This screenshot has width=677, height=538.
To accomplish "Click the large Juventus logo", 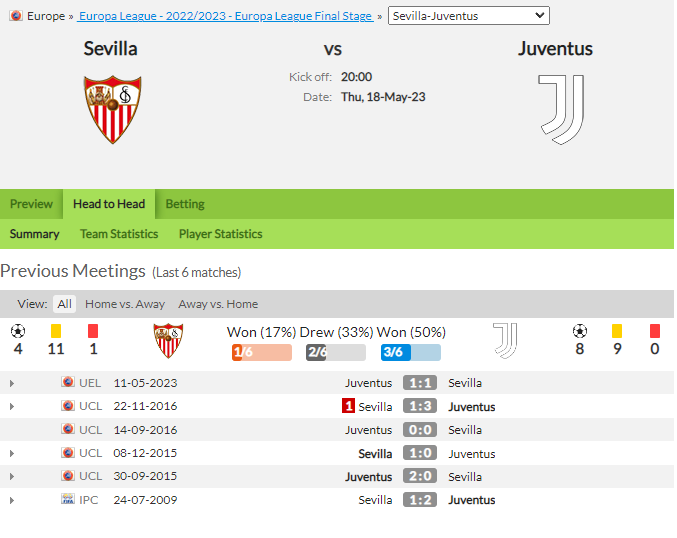I will point(561,110).
